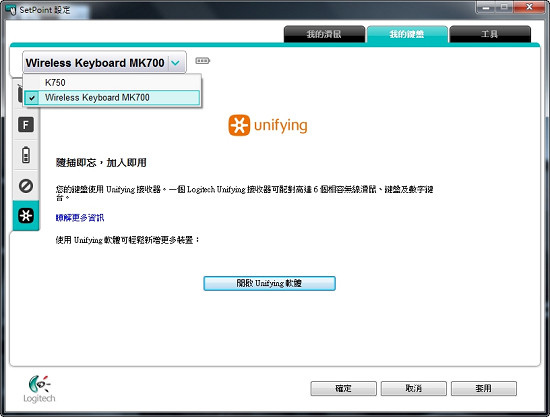This screenshot has height=417, width=550.
Task: Open the battery status sidebar icon
Action: (26, 155)
